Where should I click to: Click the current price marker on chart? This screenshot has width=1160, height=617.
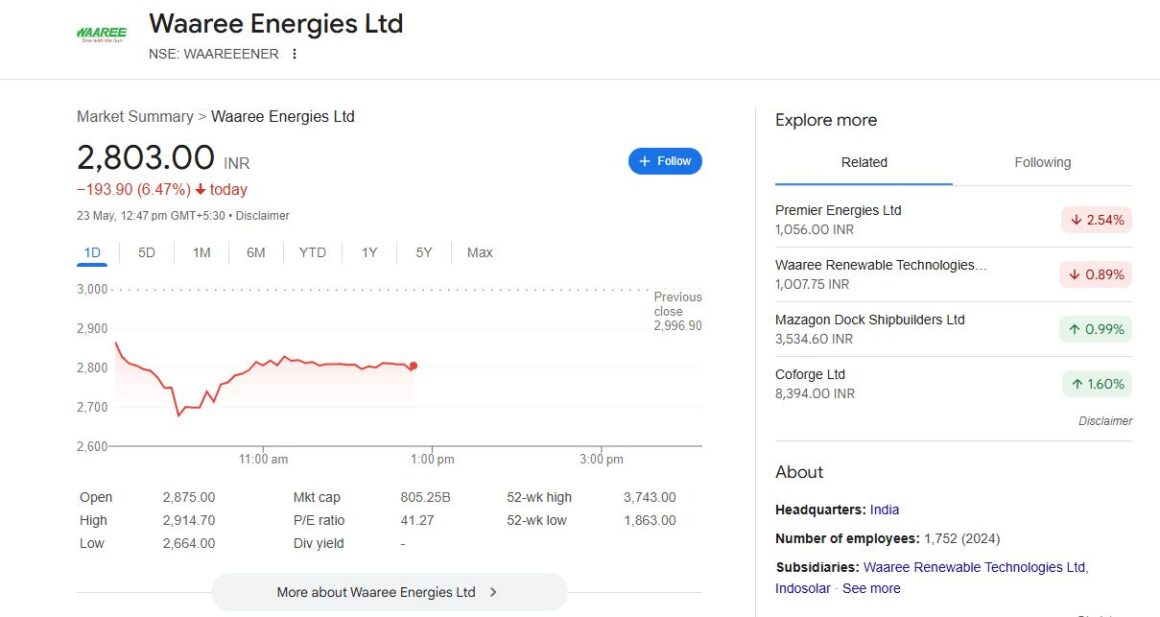click(413, 366)
